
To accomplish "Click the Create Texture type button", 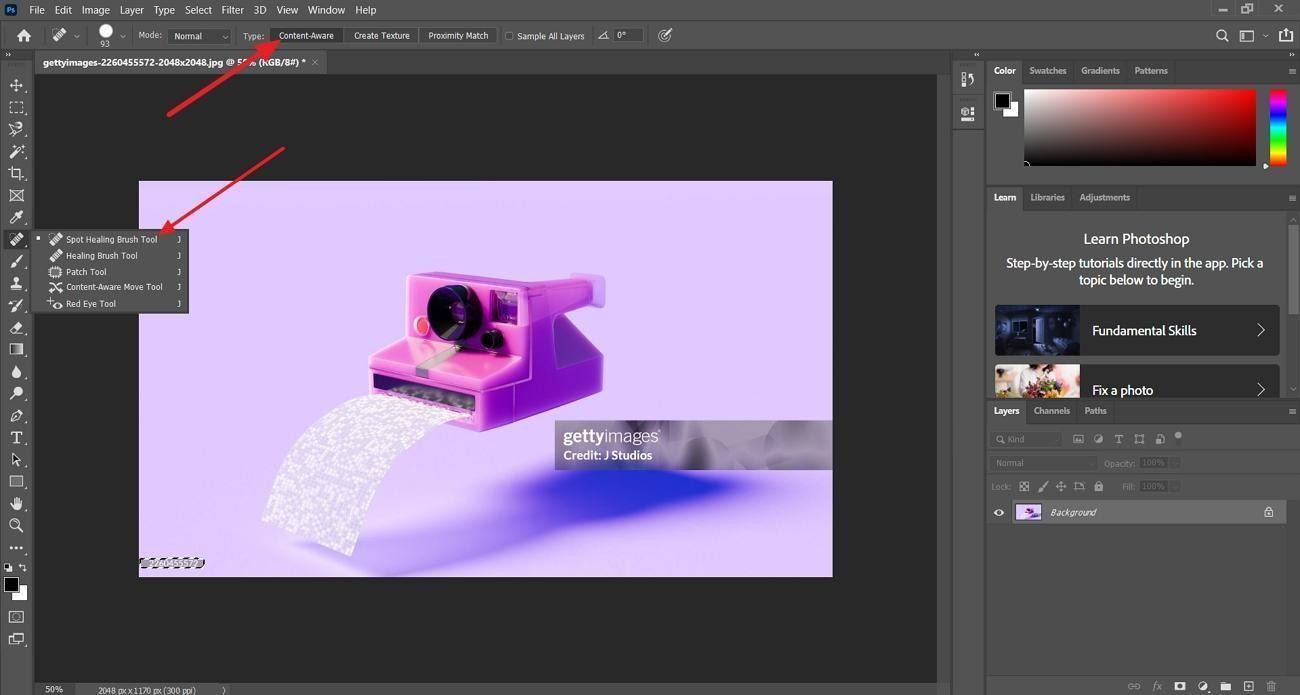I will [381, 36].
